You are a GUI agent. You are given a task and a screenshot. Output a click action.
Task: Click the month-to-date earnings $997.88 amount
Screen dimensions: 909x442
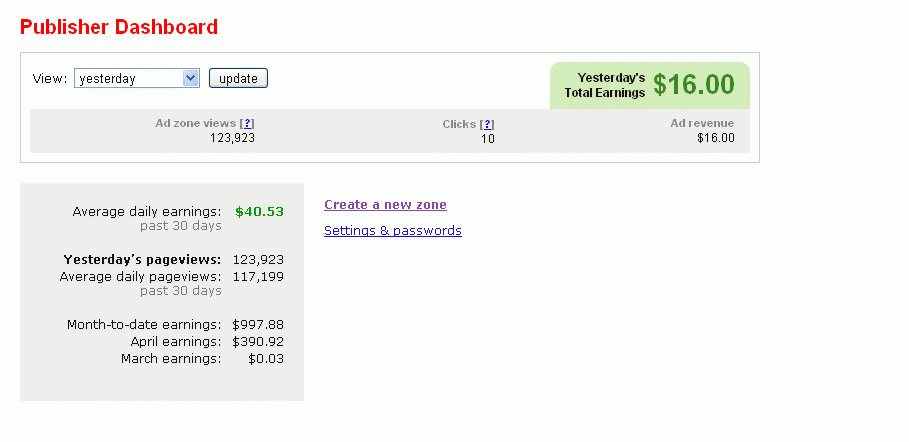pos(257,325)
